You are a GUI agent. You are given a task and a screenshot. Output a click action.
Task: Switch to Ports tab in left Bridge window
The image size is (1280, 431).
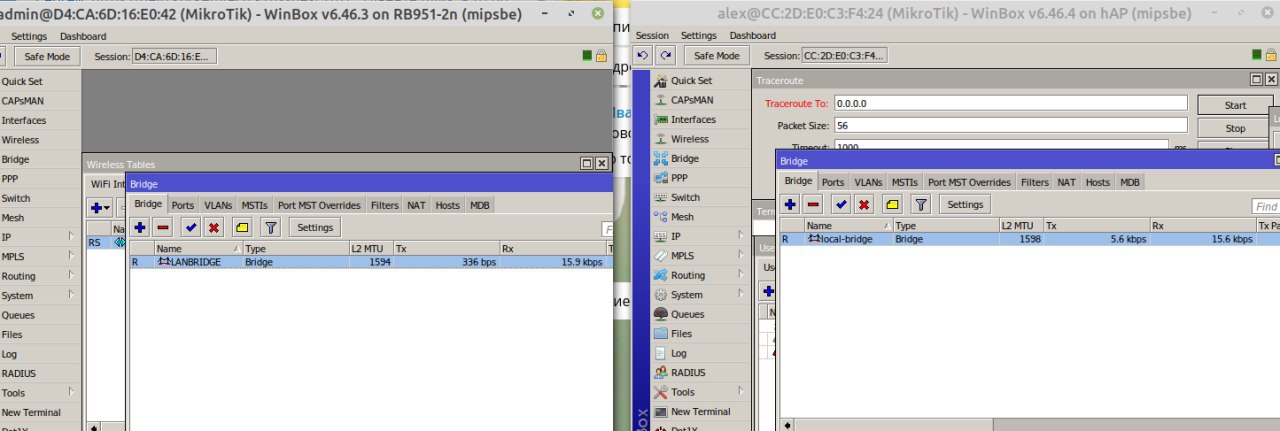(183, 205)
